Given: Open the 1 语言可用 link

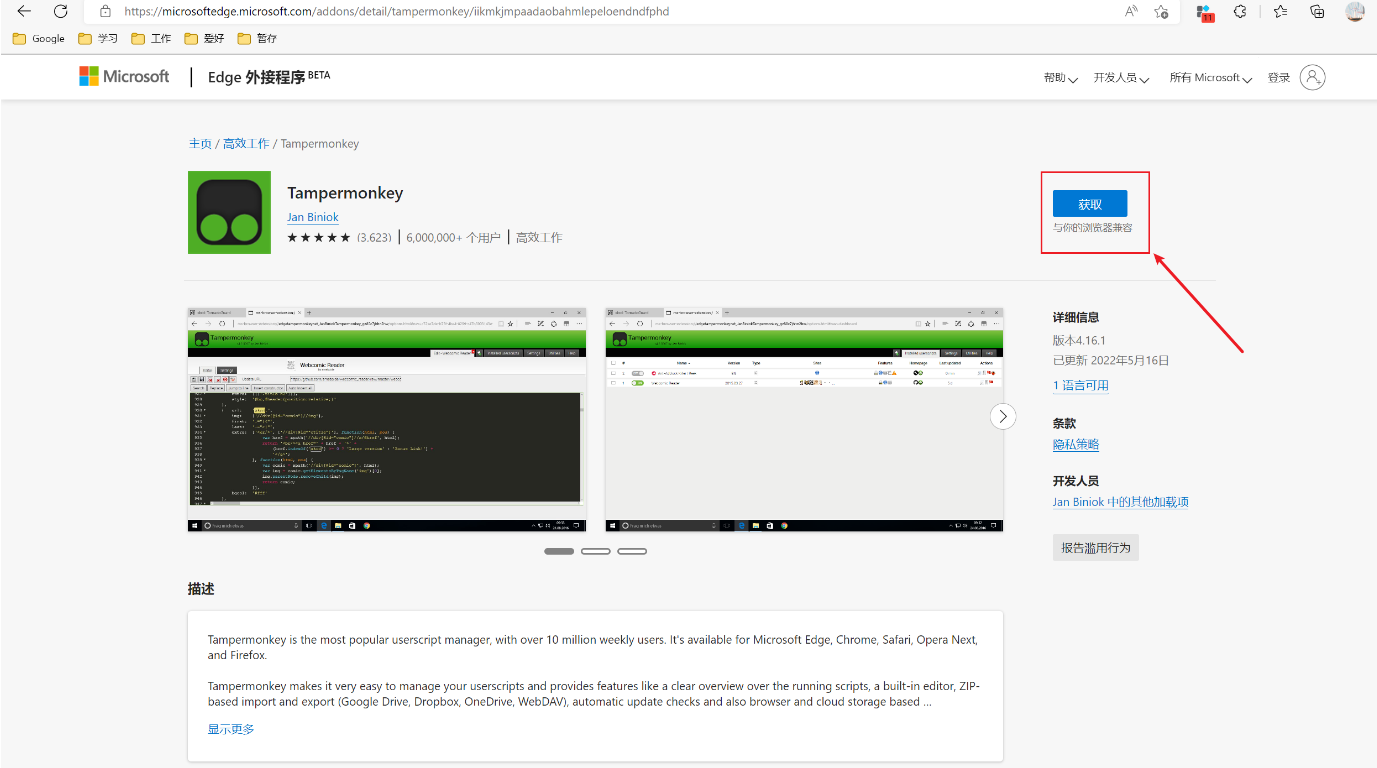Looking at the screenshot, I should [x=1081, y=385].
